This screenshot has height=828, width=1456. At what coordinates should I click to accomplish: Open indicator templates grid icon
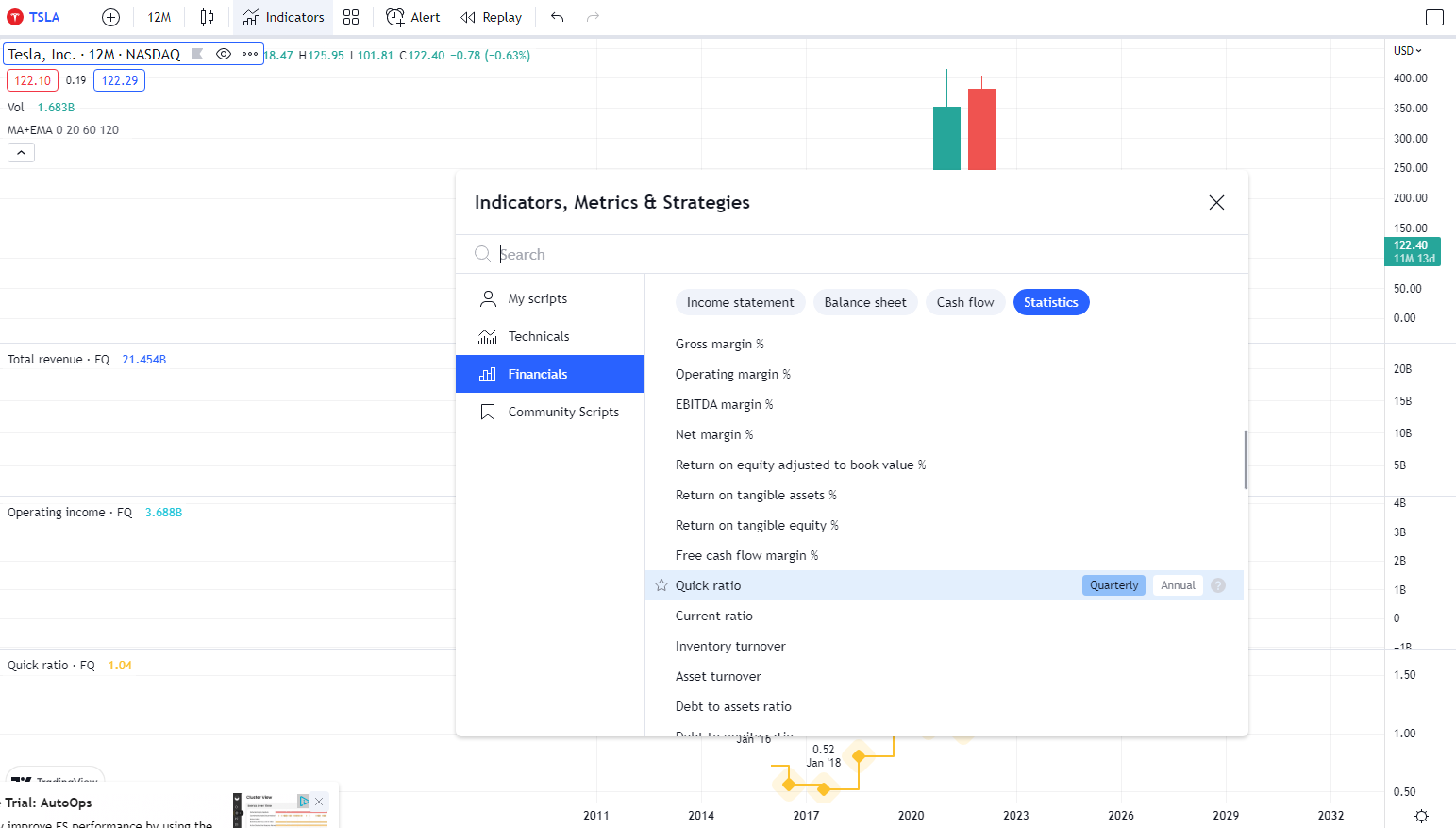[351, 17]
